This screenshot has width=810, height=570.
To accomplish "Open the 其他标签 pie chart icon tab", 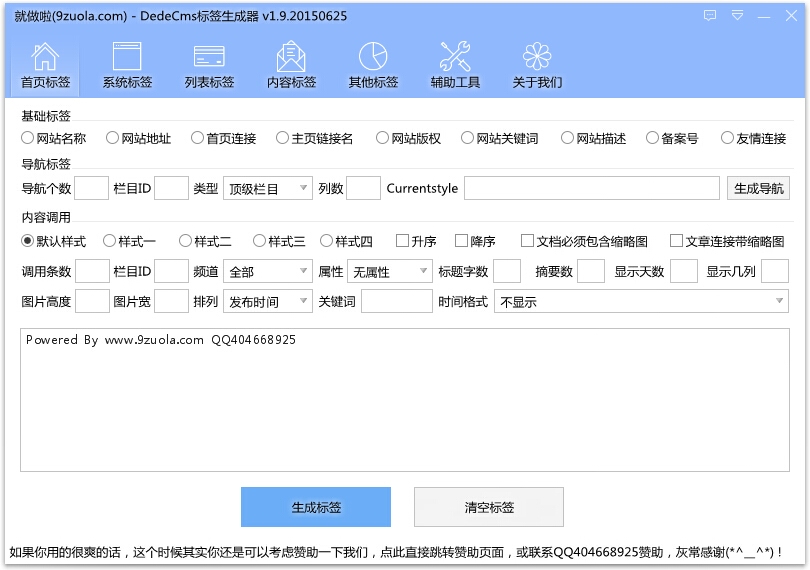I will [x=373, y=65].
